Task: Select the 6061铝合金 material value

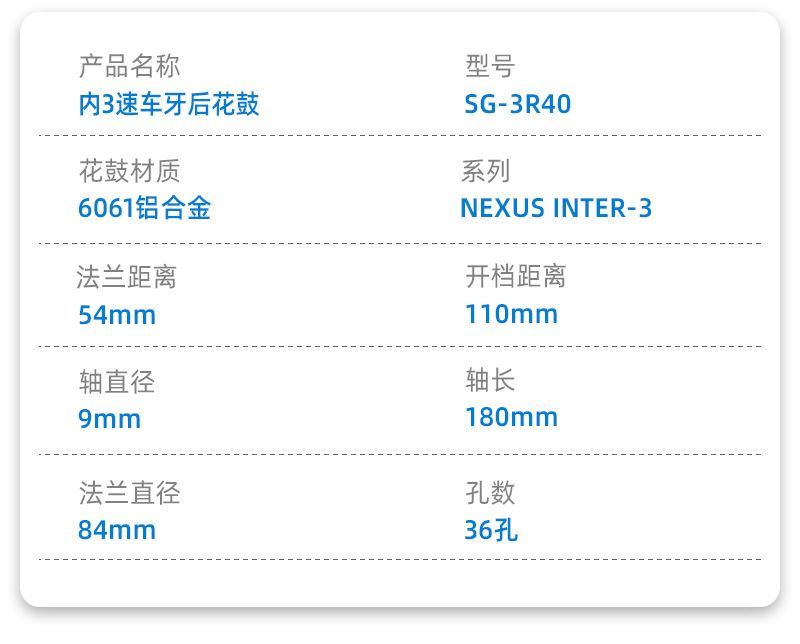Action: click(x=144, y=208)
